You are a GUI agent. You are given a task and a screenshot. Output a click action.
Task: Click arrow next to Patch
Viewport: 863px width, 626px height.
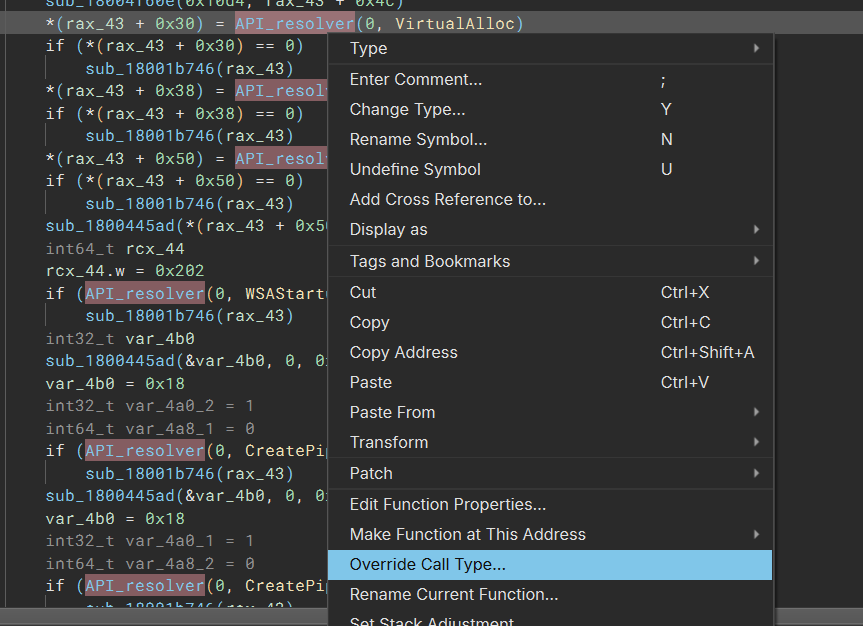click(757, 473)
